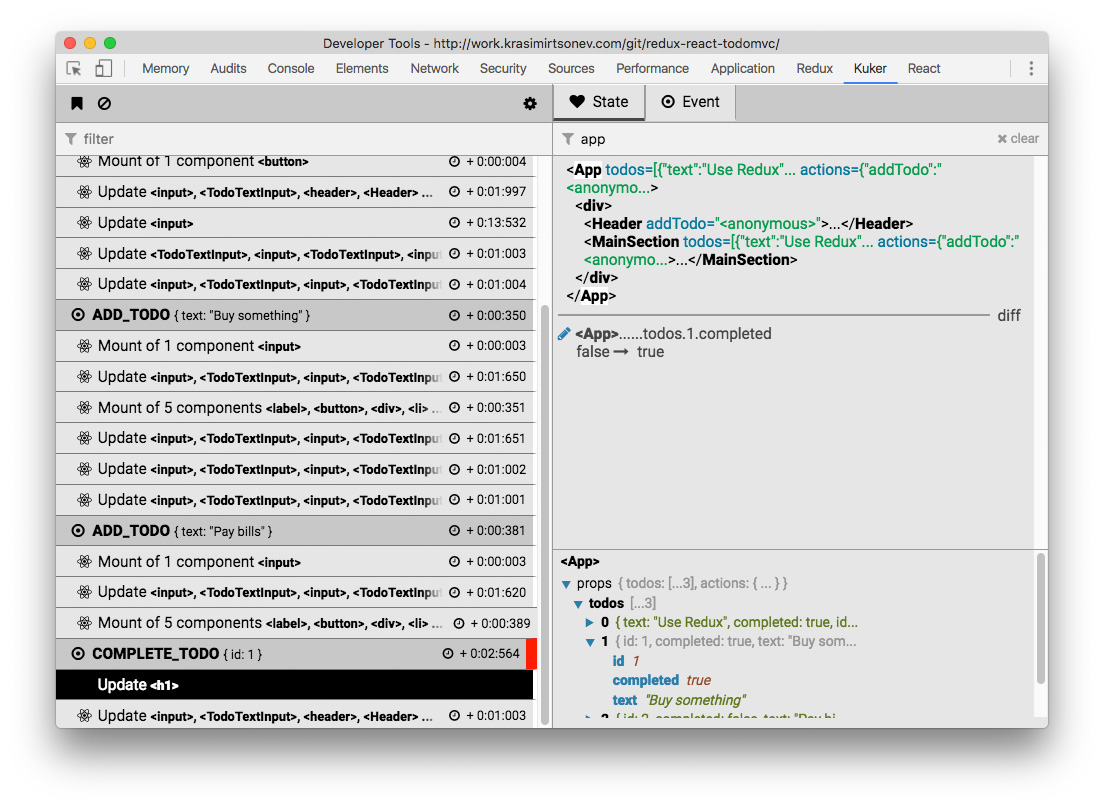The image size is (1104, 808).
Task: Toggle device toolbar icon
Action: coord(103,69)
